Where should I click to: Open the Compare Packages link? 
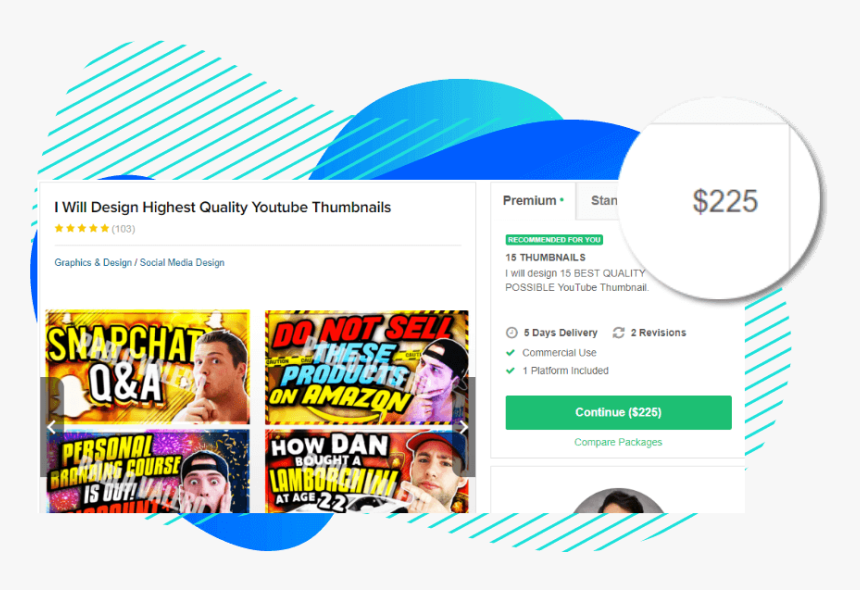pos(618,442)
